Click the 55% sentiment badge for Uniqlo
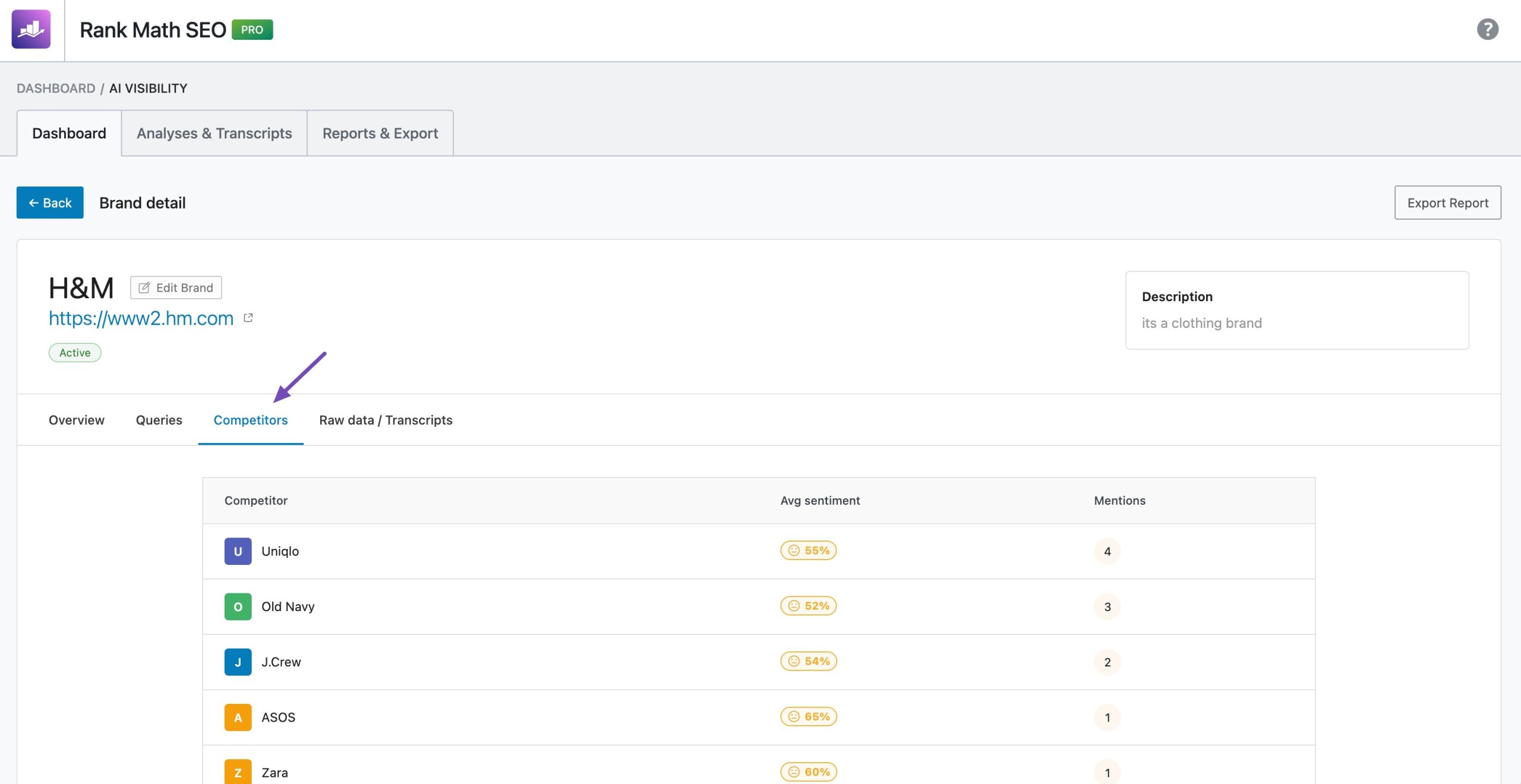The height and width of the screenshot is (784, 1521). click(x=808, y=551)
